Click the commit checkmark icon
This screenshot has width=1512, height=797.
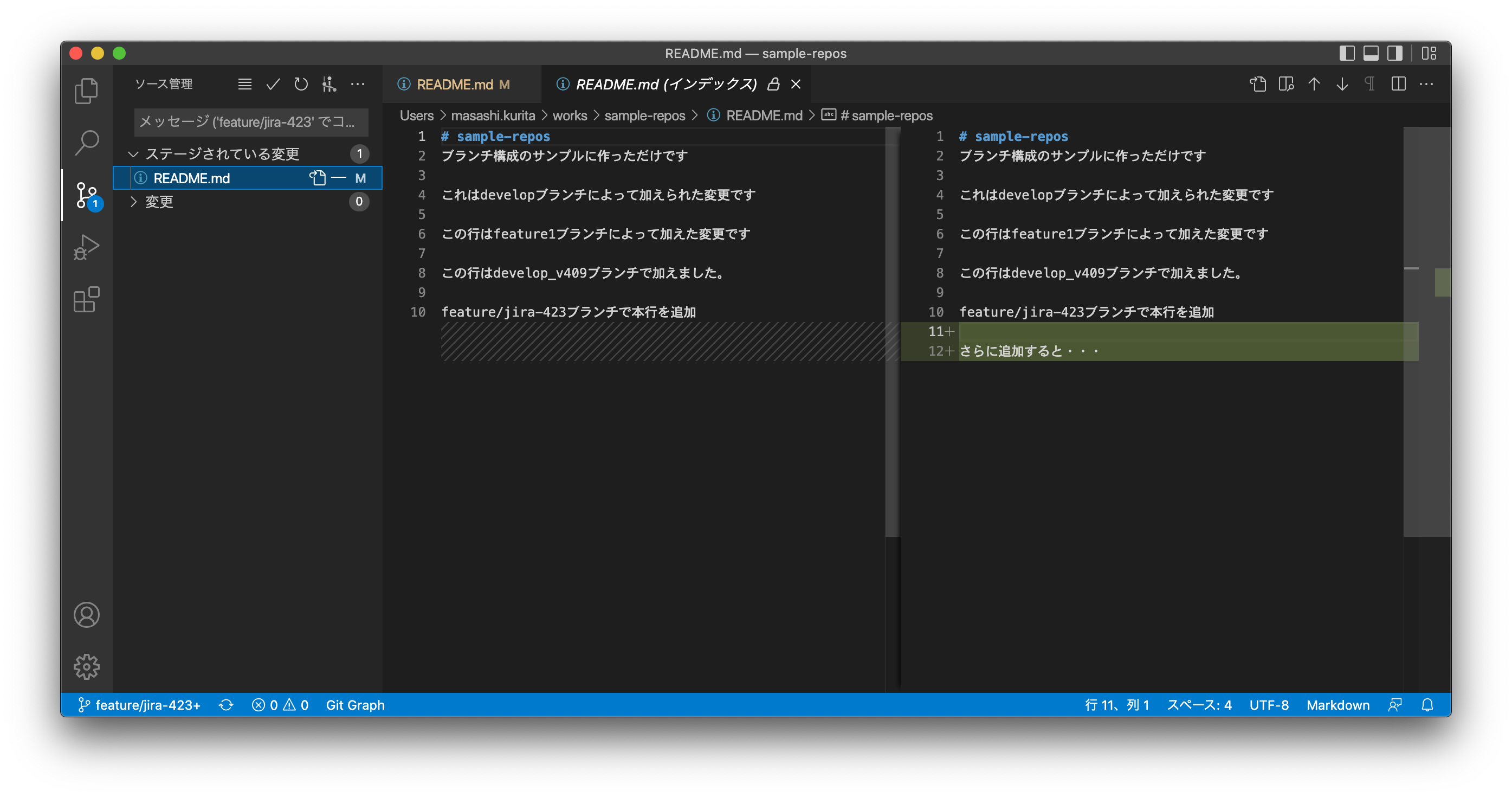(273, 85)
